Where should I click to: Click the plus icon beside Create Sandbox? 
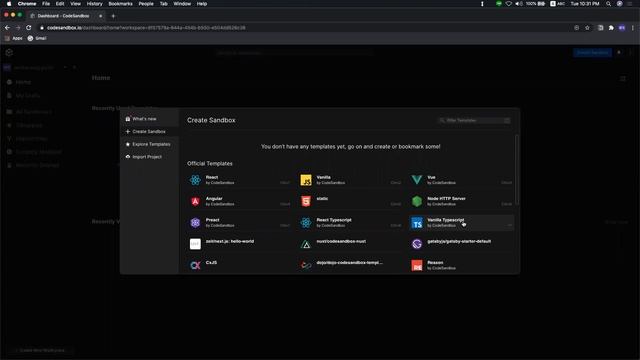pos(128,131)
